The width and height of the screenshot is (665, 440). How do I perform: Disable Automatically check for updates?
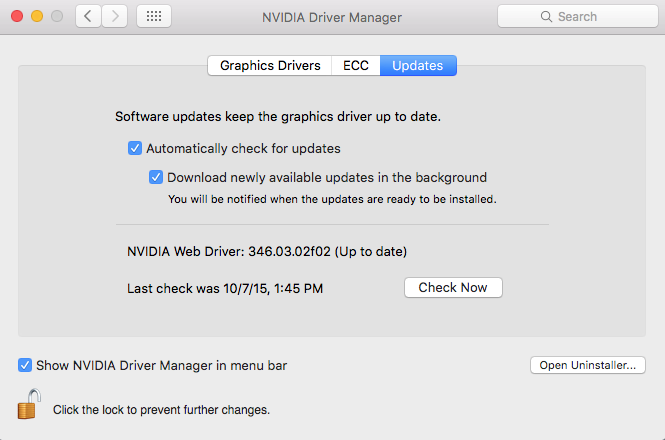tap(135, 149)
